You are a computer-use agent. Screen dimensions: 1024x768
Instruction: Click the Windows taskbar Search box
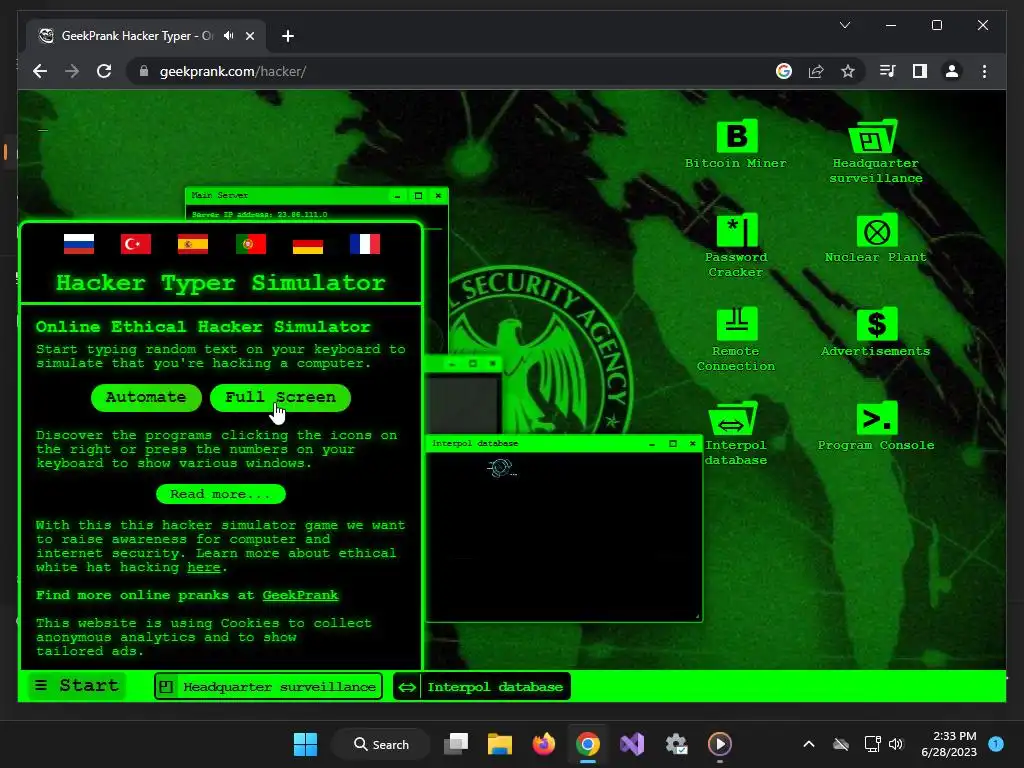(x=381, y=744)
